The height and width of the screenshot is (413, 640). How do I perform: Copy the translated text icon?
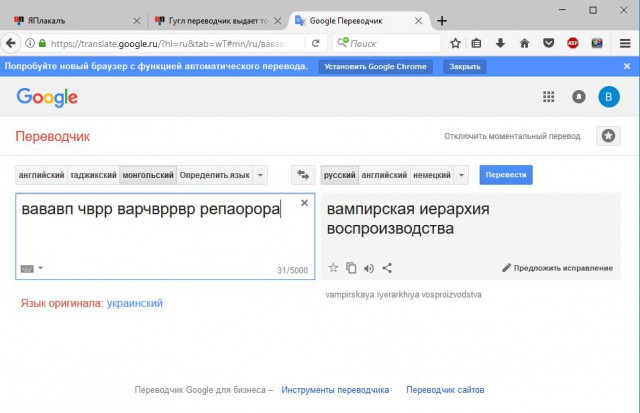click(351, 268)
